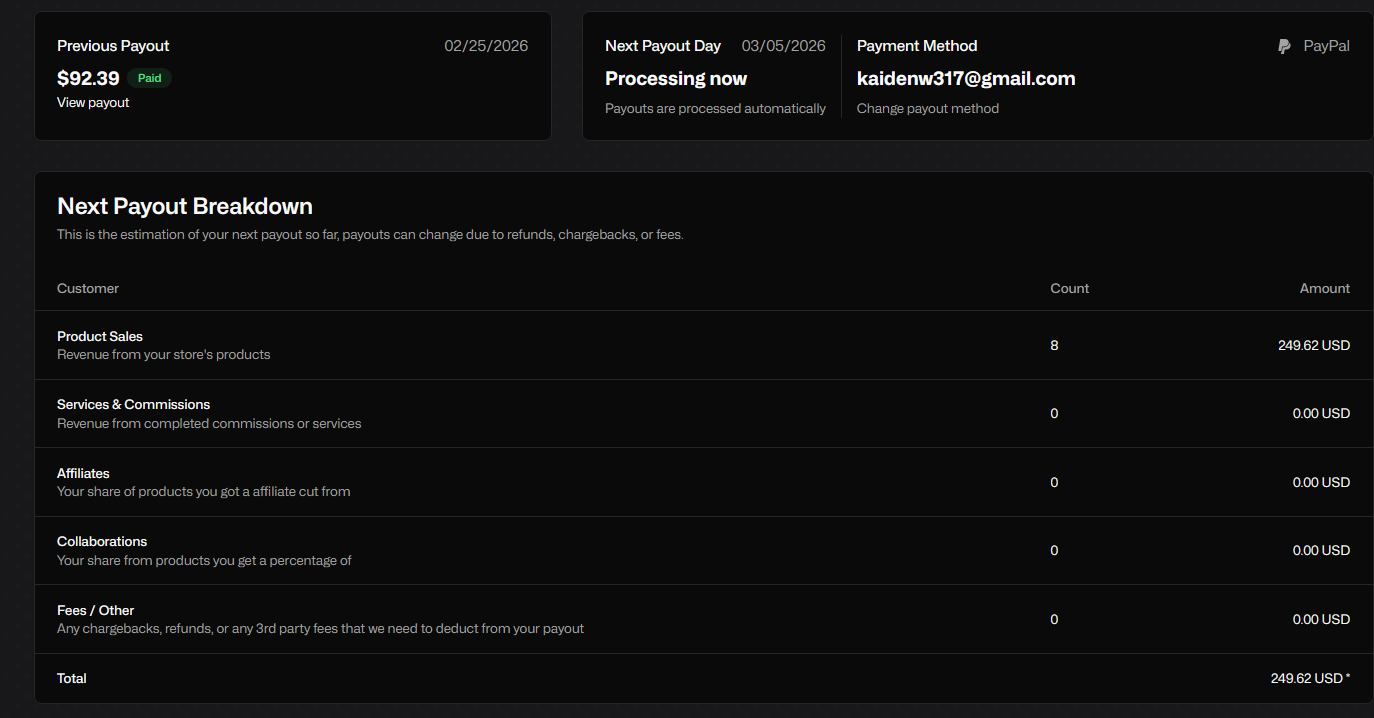Click the Product Sales count of 8
Viewport: 1374px width, 718px height.
click(x=1054, y=345)
